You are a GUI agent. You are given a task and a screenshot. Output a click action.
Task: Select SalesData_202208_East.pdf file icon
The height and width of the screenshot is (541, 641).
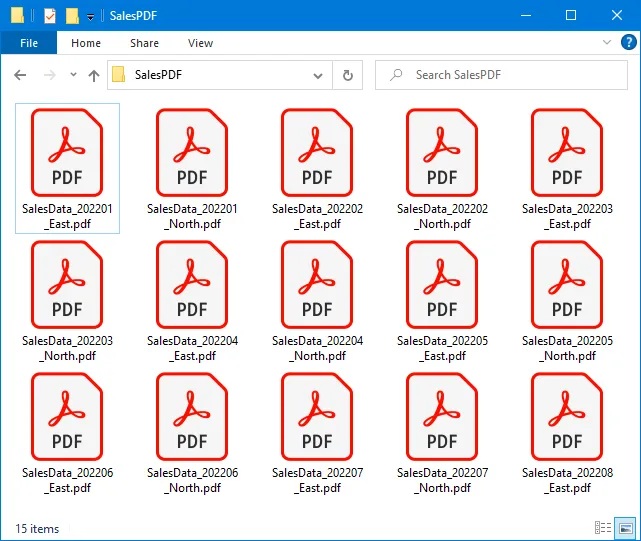[x=567, y=416]
